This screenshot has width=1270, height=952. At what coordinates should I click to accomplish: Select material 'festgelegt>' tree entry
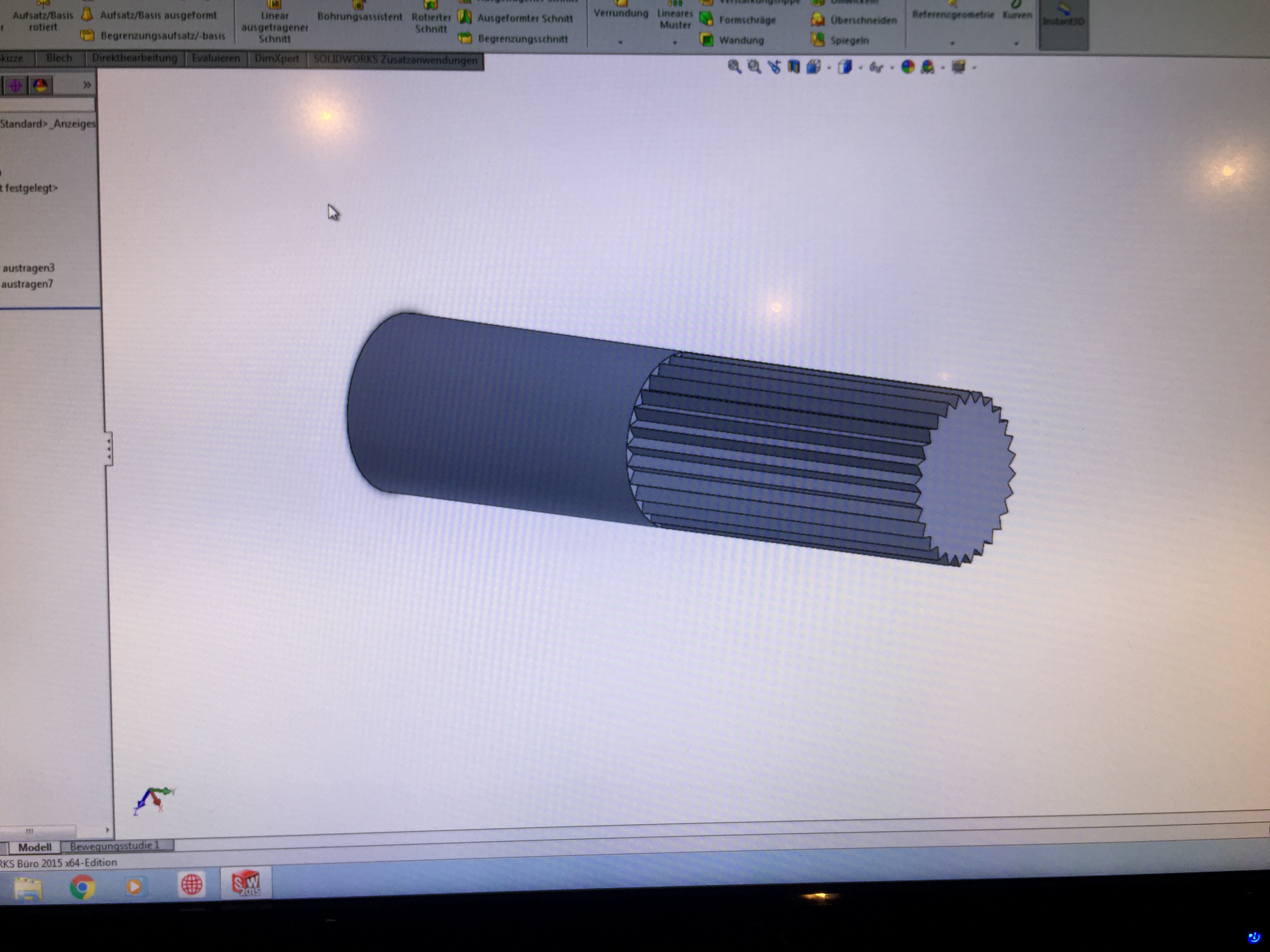tap(30, 188)
